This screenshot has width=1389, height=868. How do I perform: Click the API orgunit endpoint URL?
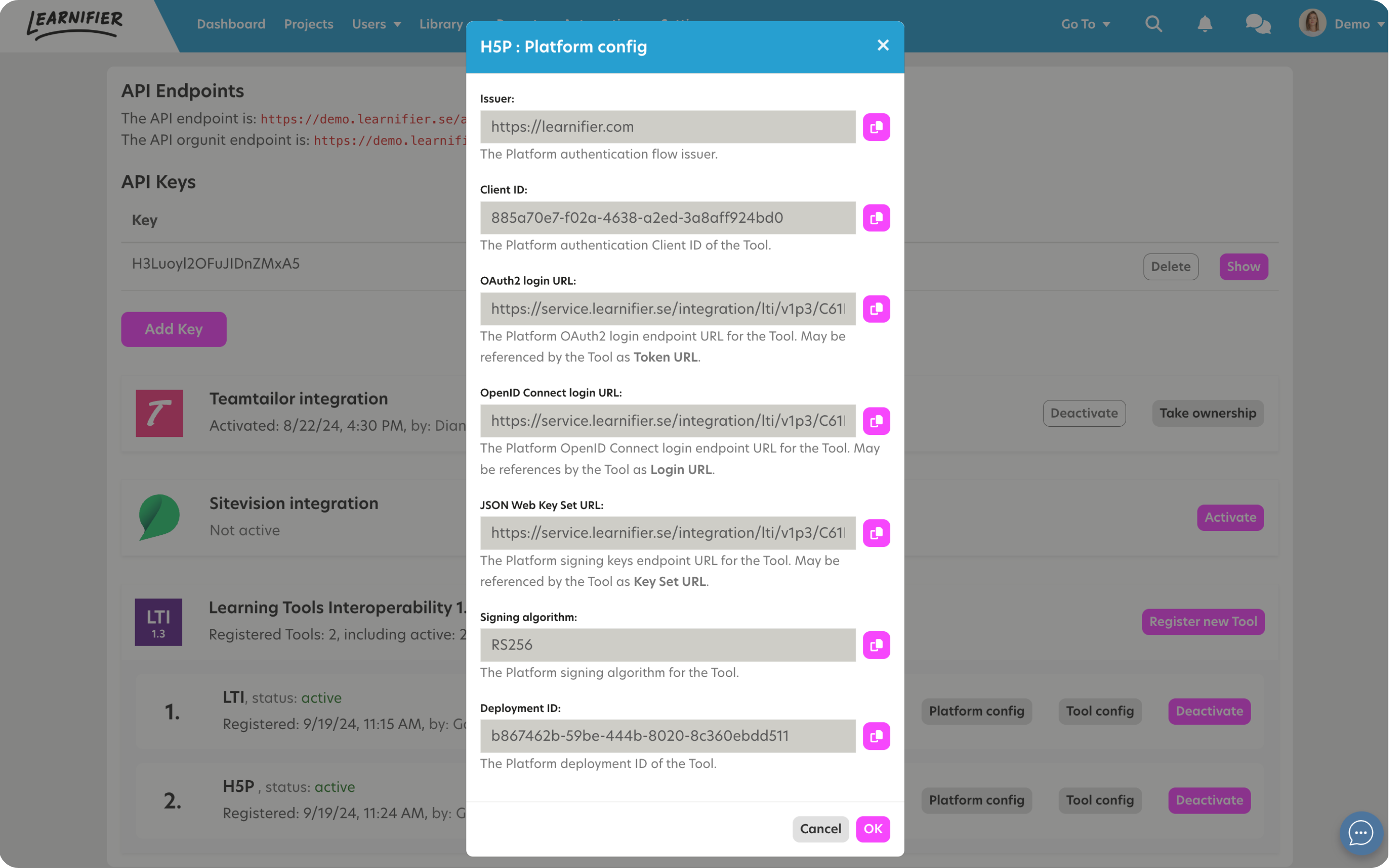[390, 141]
